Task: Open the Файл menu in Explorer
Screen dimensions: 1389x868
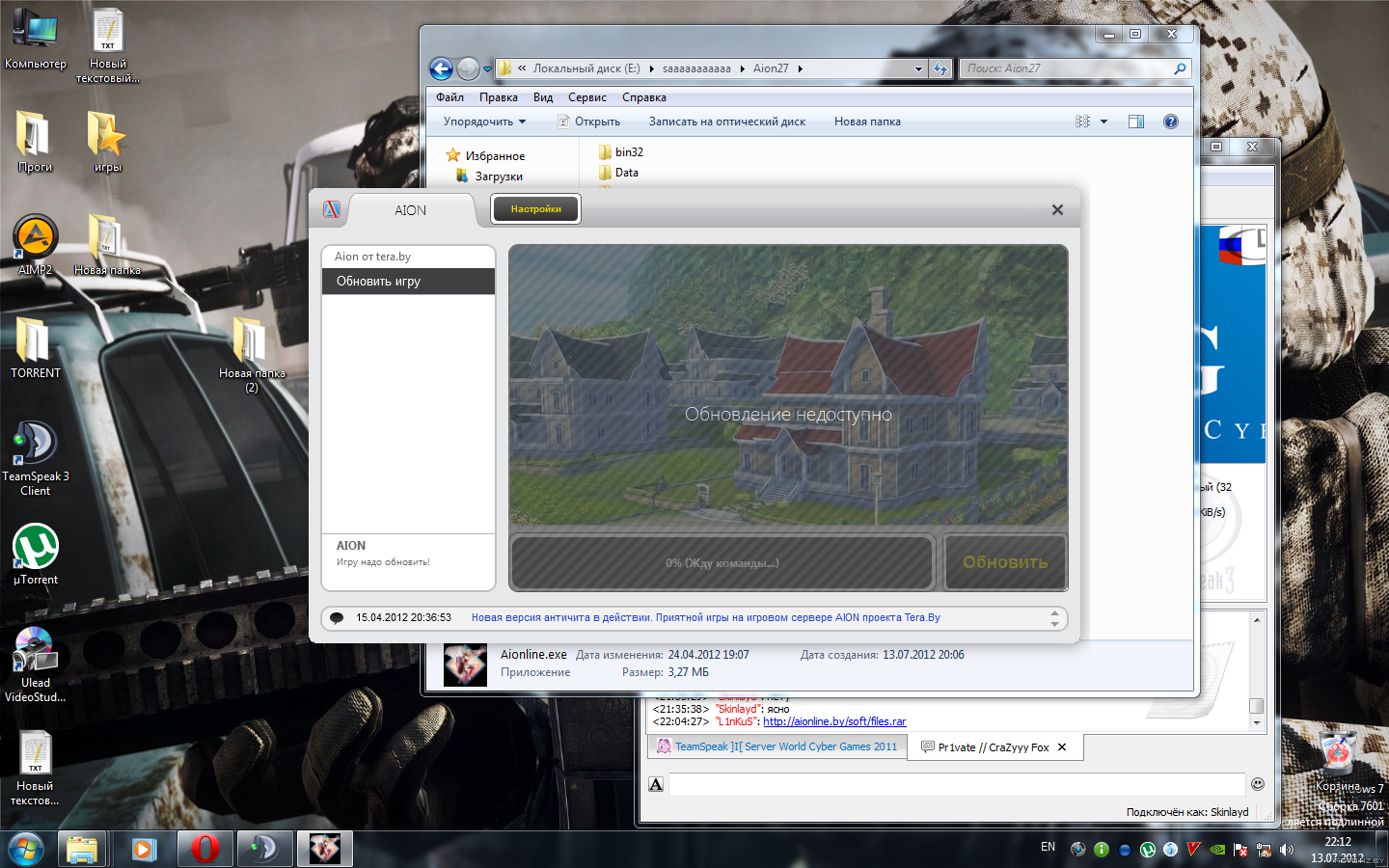Action: (x=449, y=97)
